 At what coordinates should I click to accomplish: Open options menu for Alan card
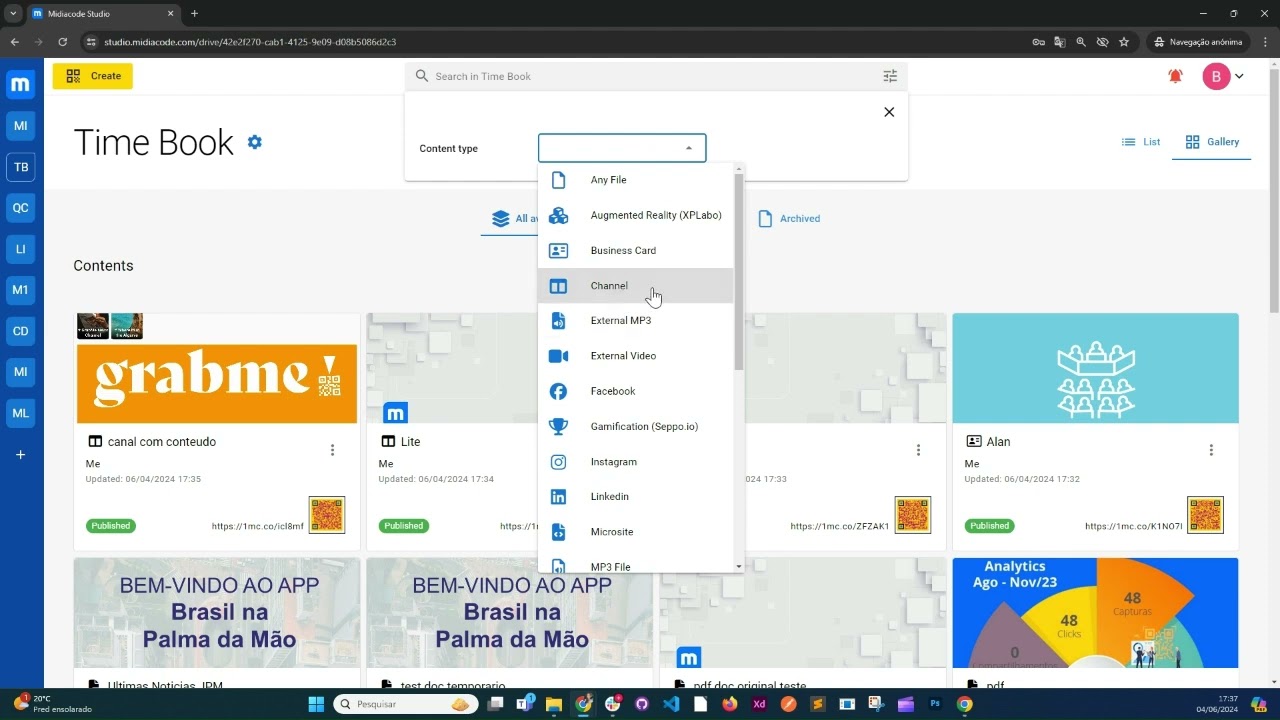point(1211,450)
